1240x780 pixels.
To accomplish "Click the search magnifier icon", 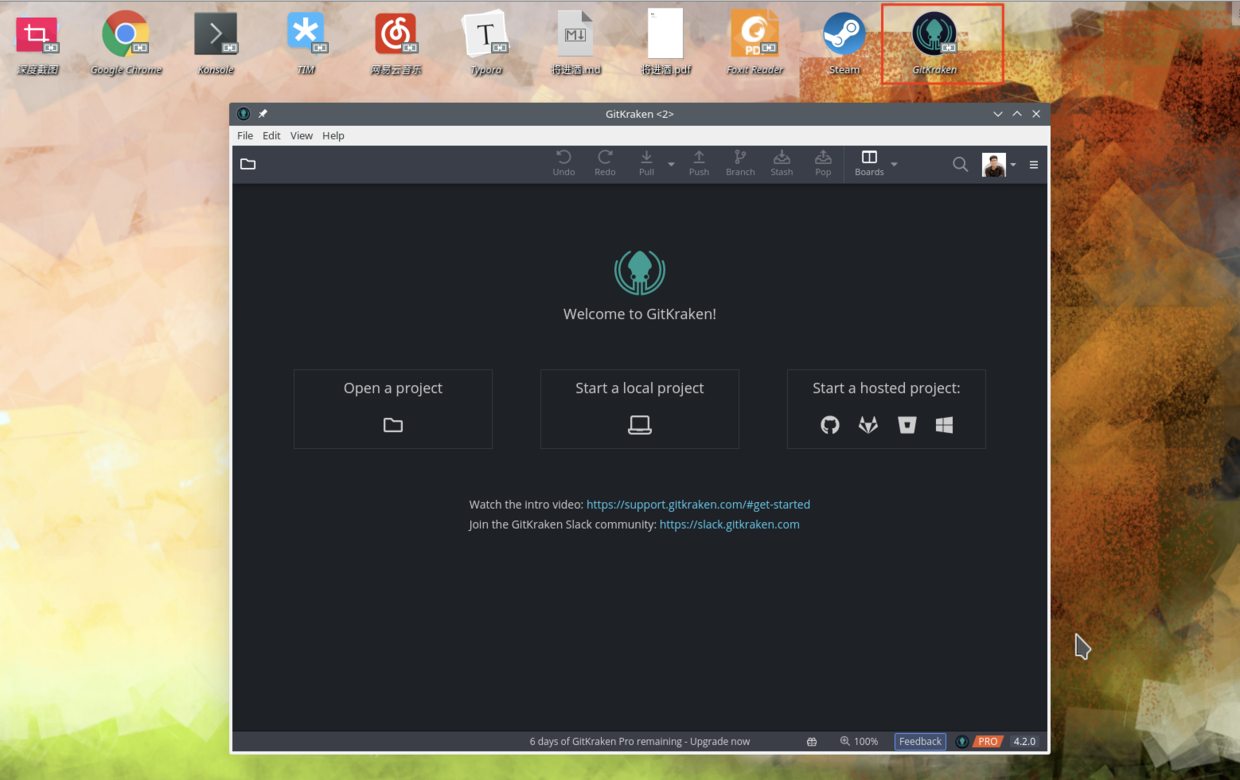I will (x=960, y=164).
